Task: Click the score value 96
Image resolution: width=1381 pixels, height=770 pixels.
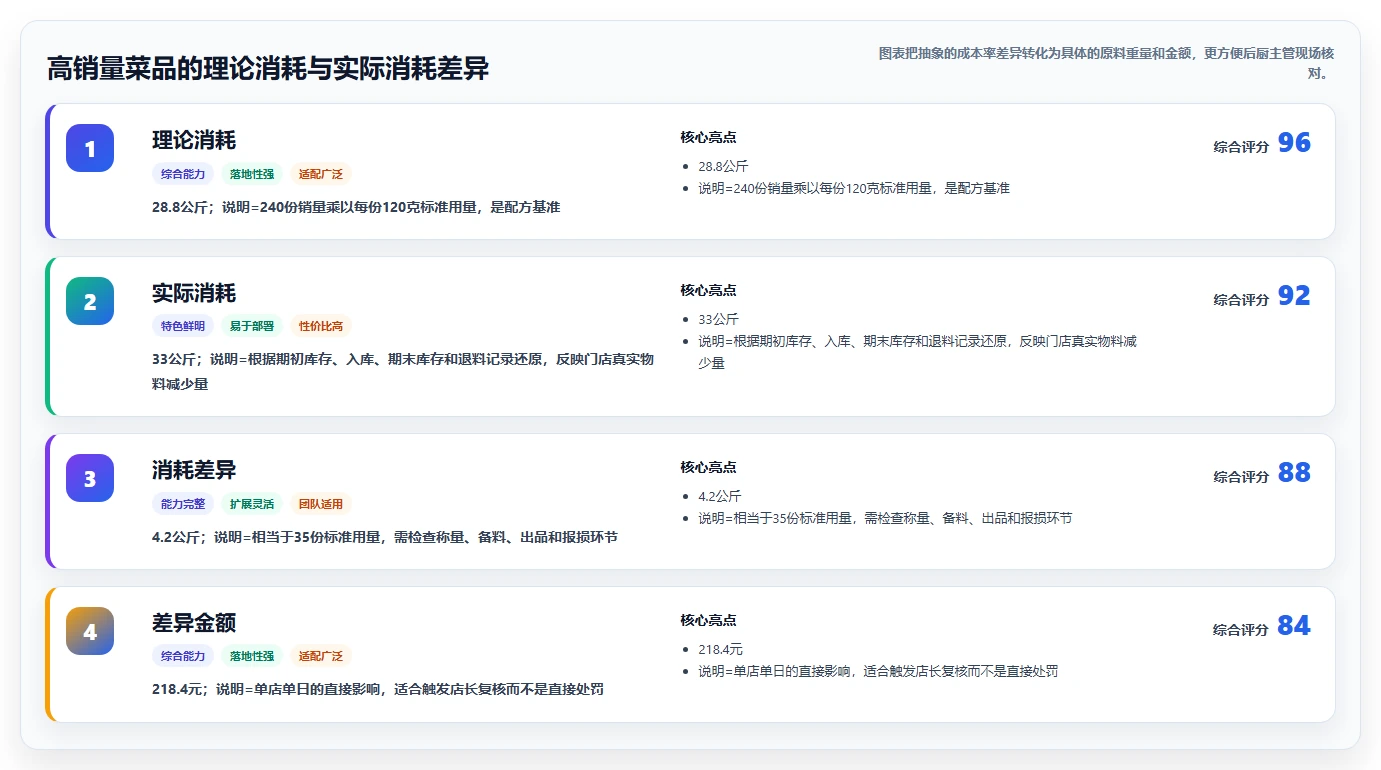Action: pos(1294,143)
